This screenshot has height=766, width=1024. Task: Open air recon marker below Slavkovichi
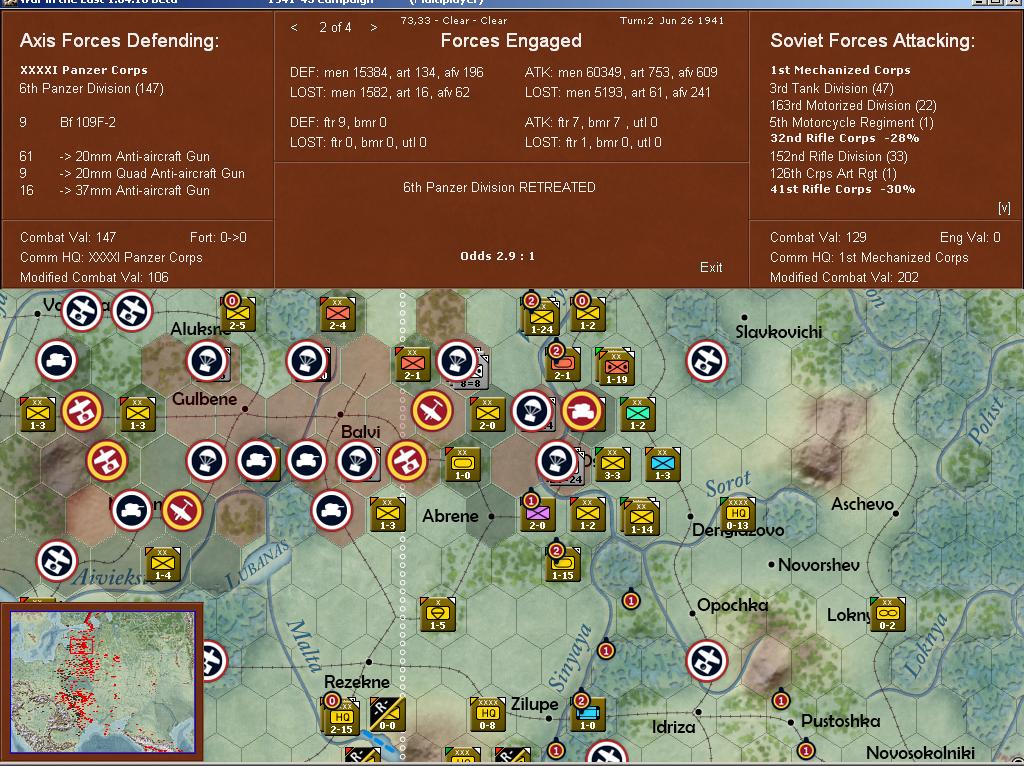click(707, 361)
